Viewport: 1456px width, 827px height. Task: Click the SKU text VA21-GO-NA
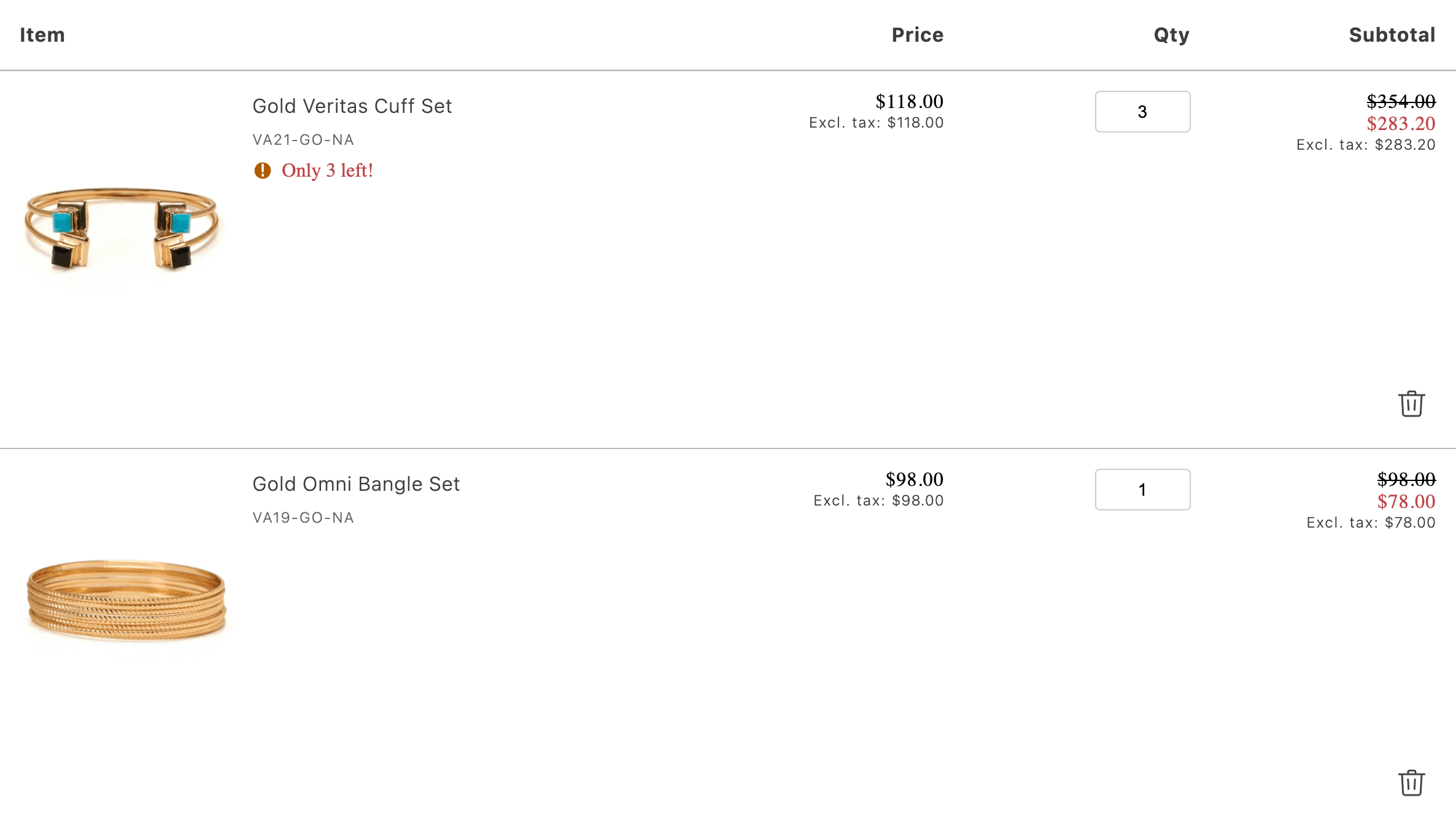coord(303,140)
